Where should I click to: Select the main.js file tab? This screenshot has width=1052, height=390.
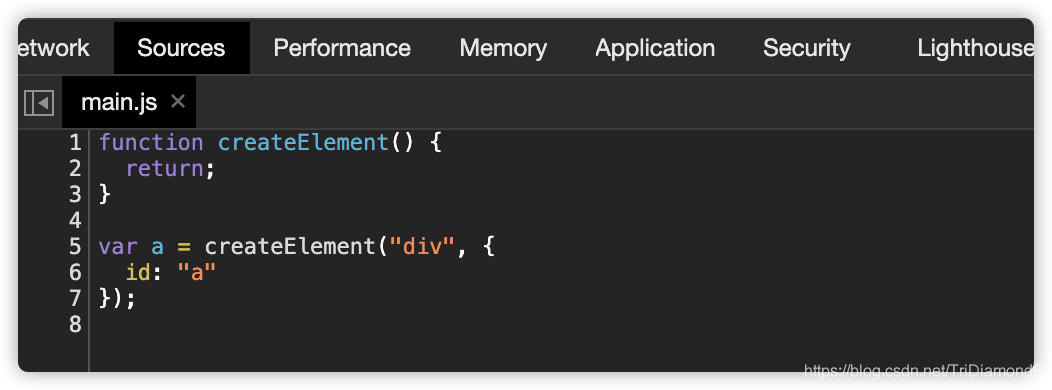pos(119,102)
